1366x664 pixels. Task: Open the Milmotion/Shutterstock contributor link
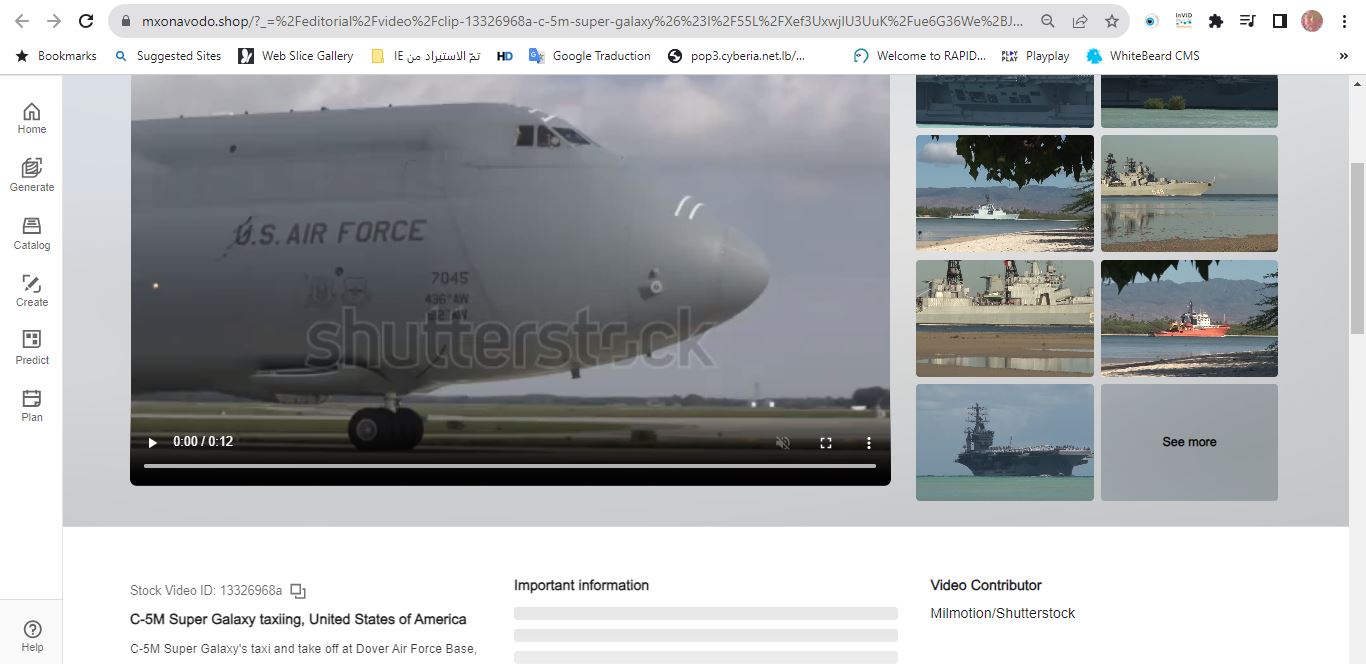pos(1002,613)
